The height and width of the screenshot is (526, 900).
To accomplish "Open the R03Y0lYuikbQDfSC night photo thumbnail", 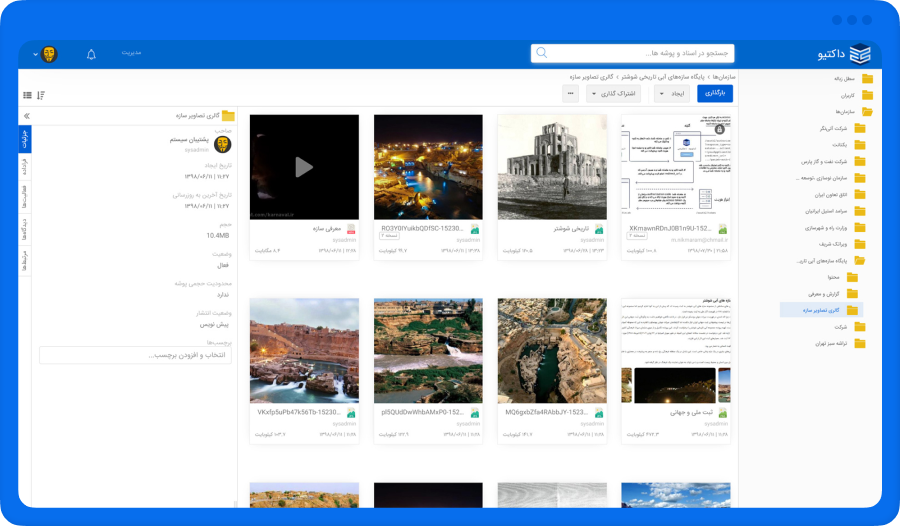I will click(x=428, y=167).
